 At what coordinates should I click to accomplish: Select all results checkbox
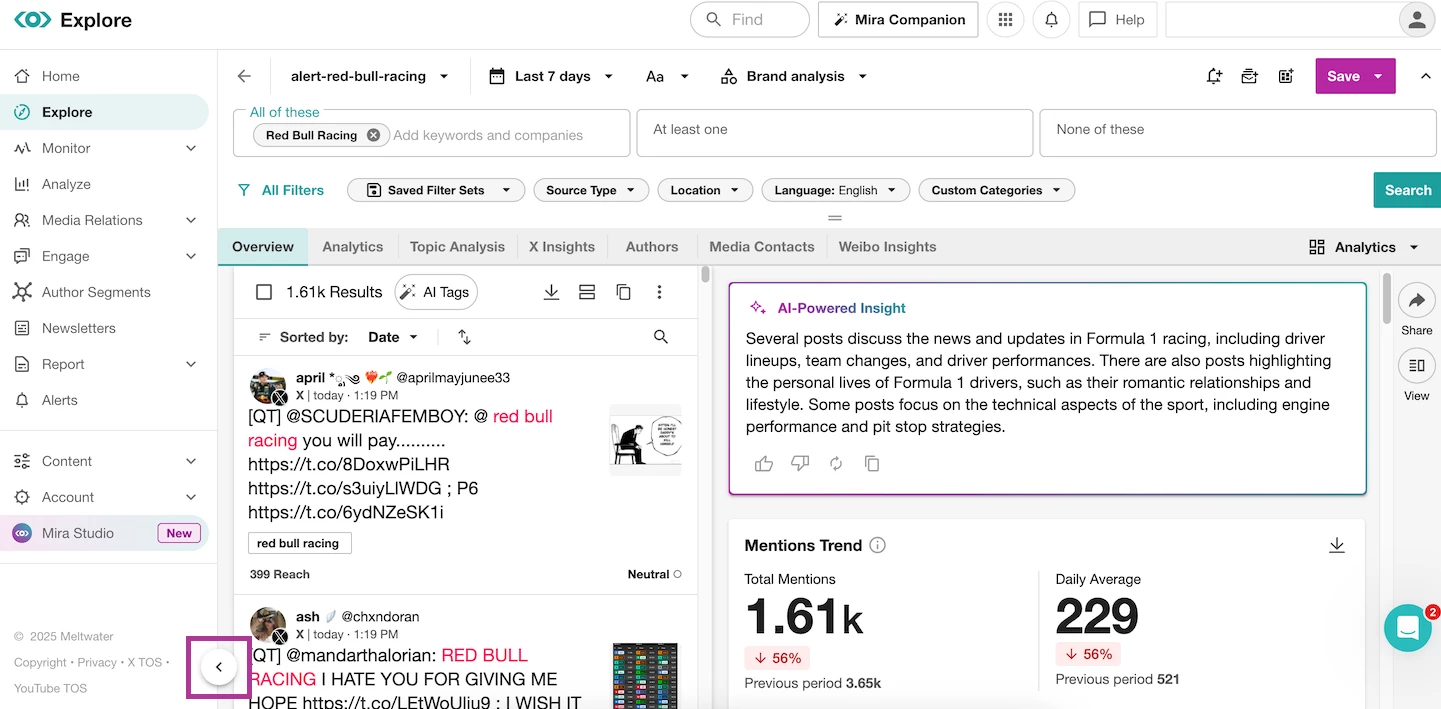(264, 292)
